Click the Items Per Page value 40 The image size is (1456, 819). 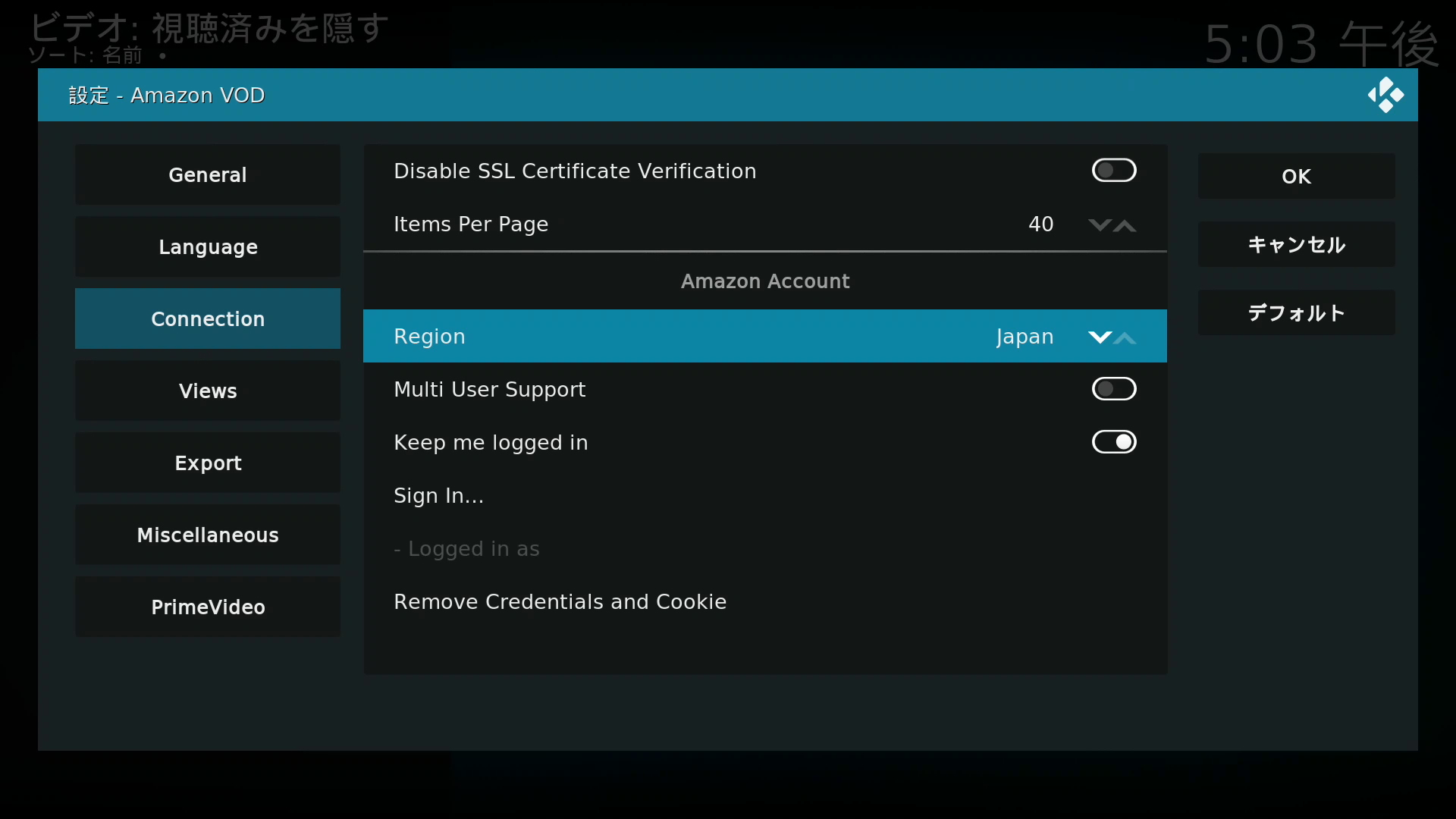pyautogui.click(x=1040, y=224)
